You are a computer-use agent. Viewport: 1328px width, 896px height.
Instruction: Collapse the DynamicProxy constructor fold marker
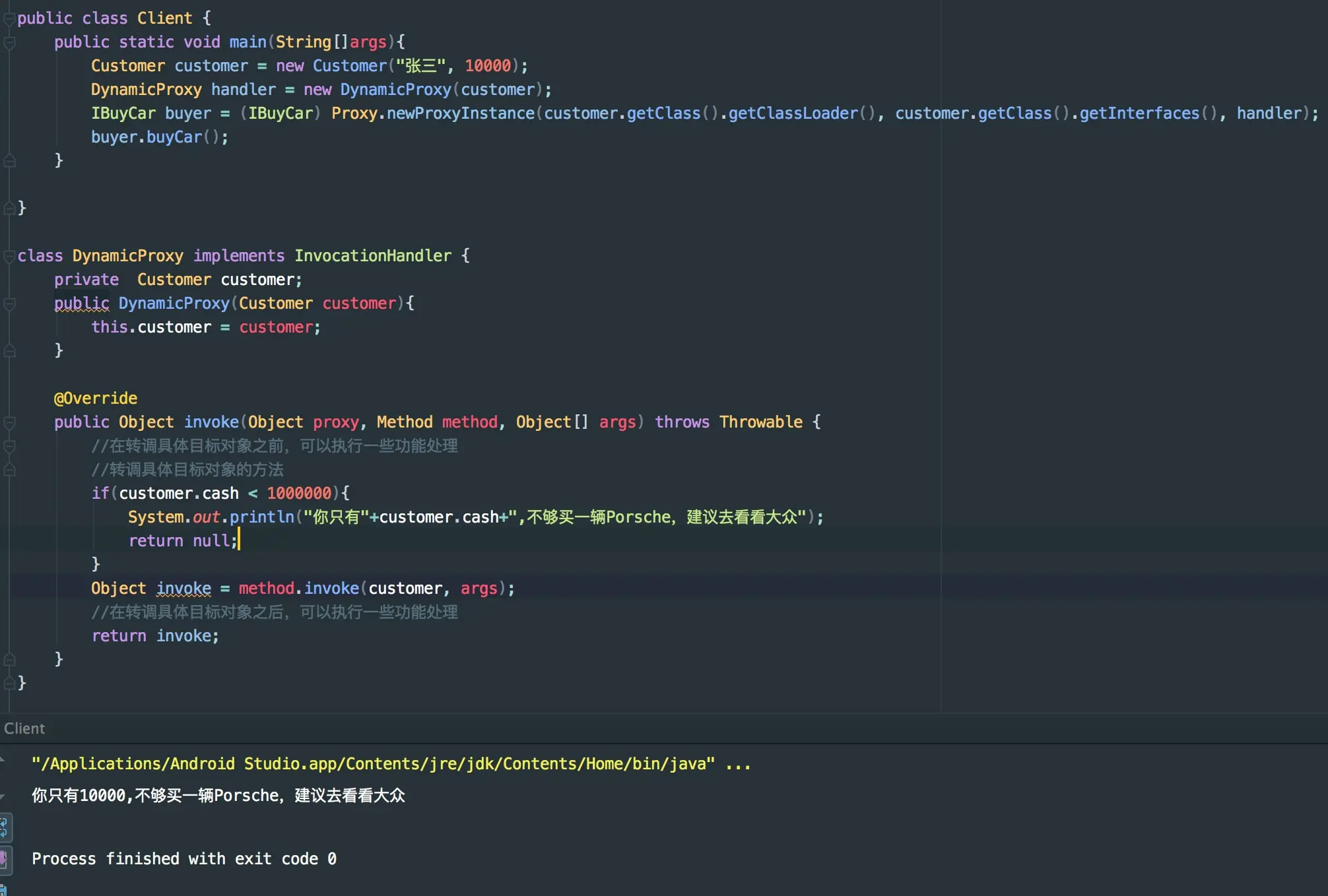coord(9,304)
